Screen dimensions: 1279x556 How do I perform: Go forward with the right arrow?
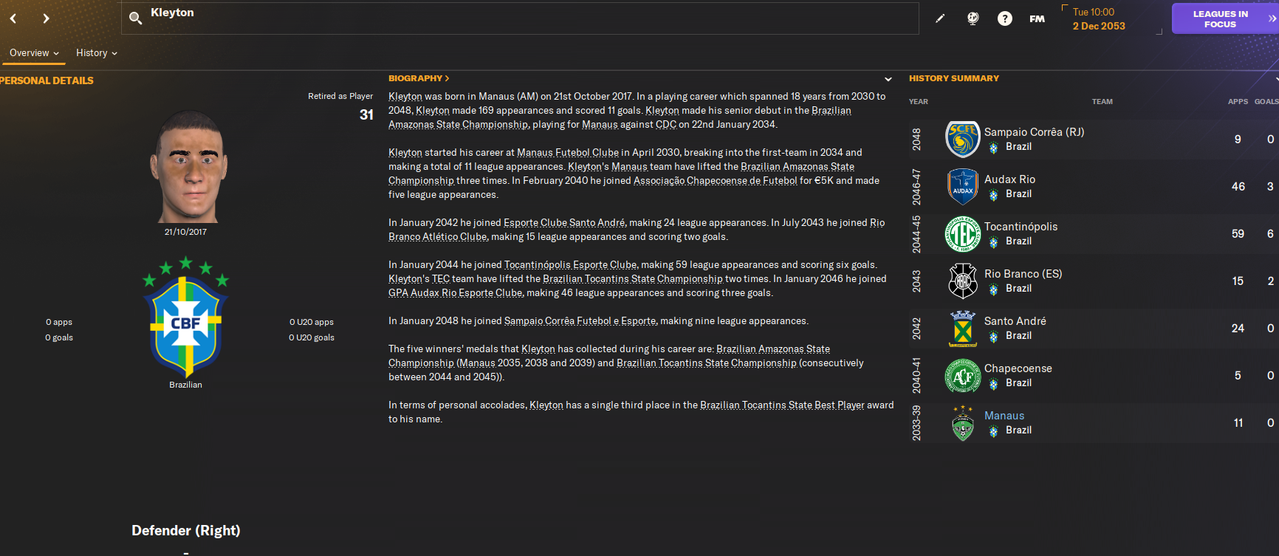point(46,18)
